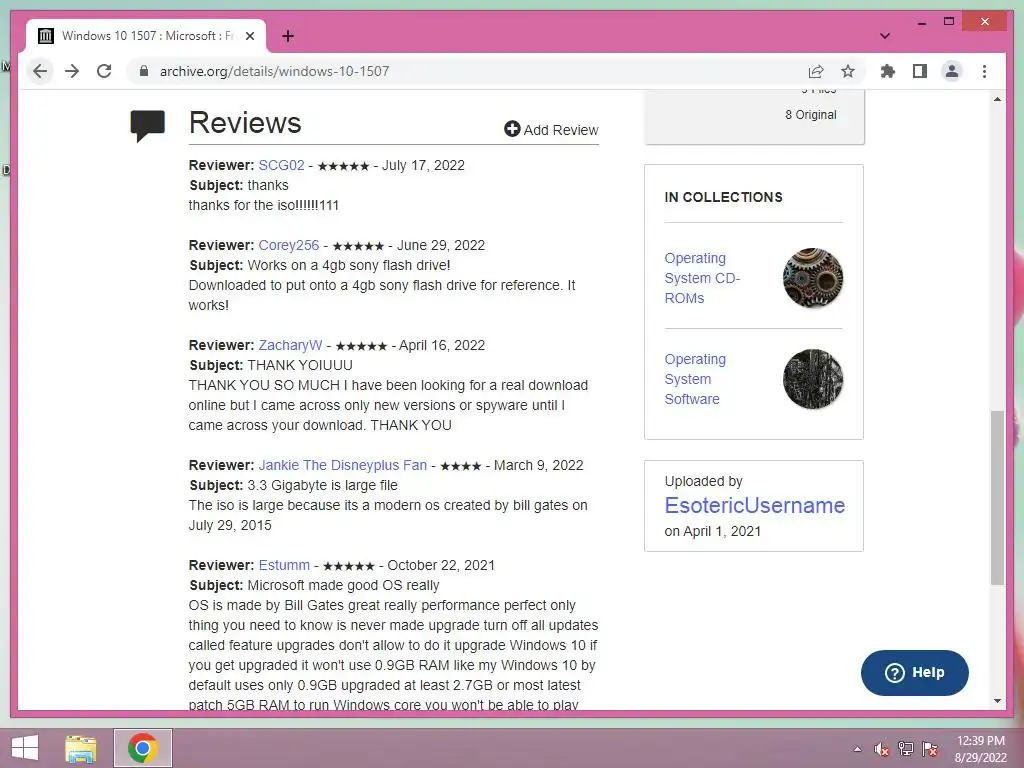1024x768 pixels.
Task: Show hidden system tray icons
Action: click(857, 749)
